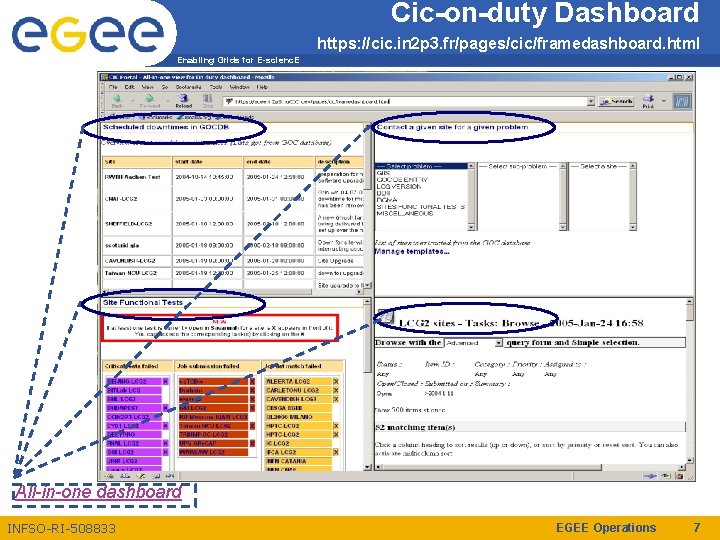The image size is (720, 540).
Task: Open the Help menu
Action: 262,87
